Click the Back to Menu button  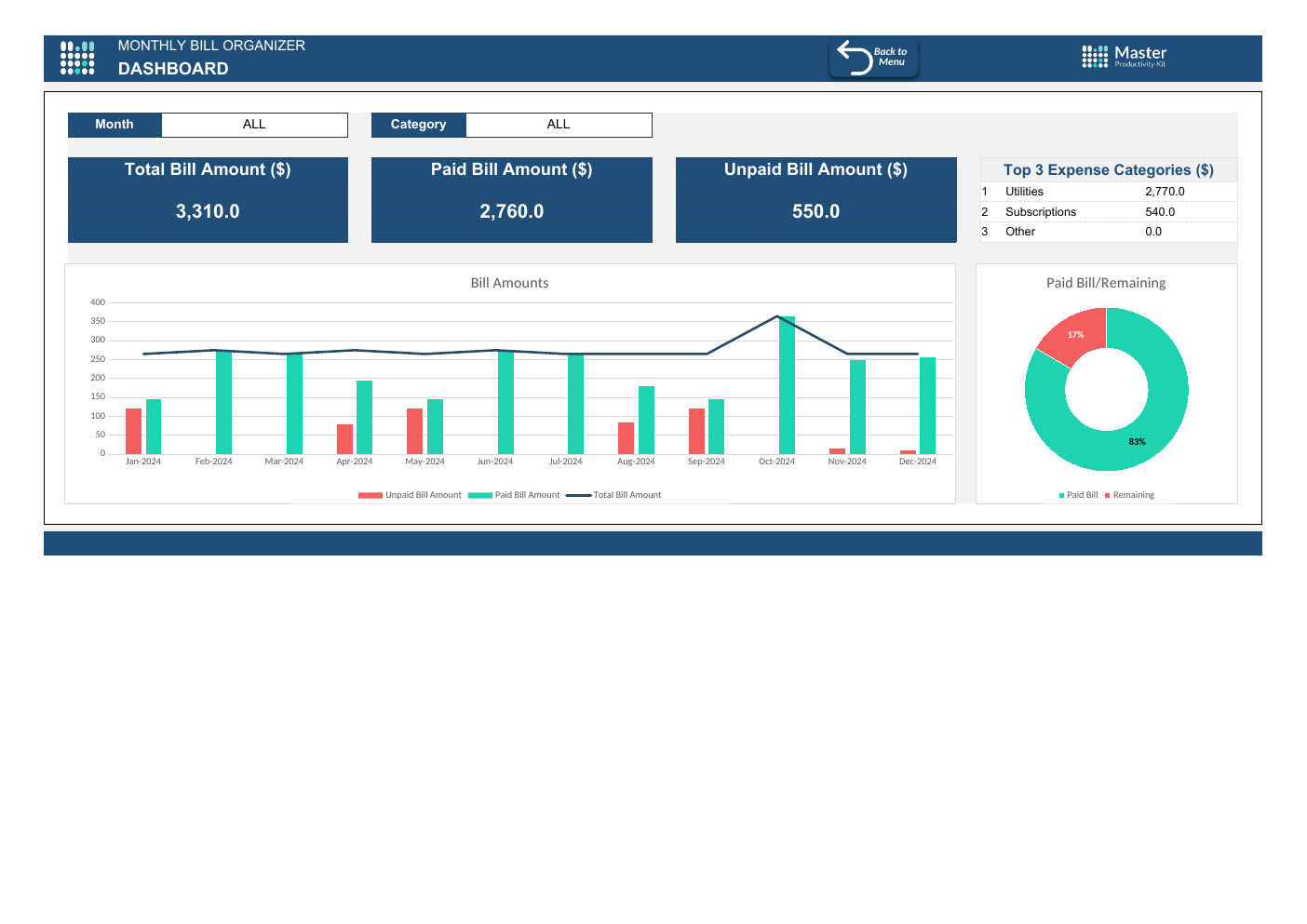coord(873,58)
